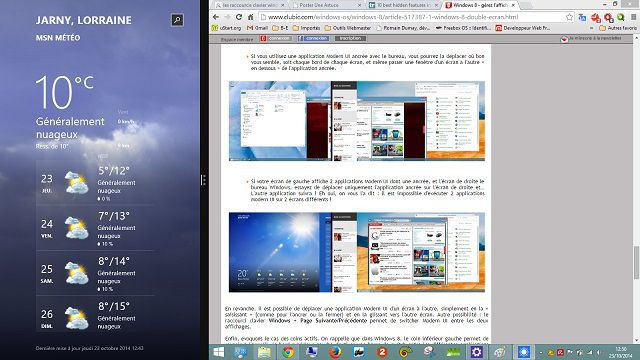Image resolution: width=640 pixels, height=360 pixels.
Task: Switch to the '10 best hidden features' tab
Action: (403, 5)
